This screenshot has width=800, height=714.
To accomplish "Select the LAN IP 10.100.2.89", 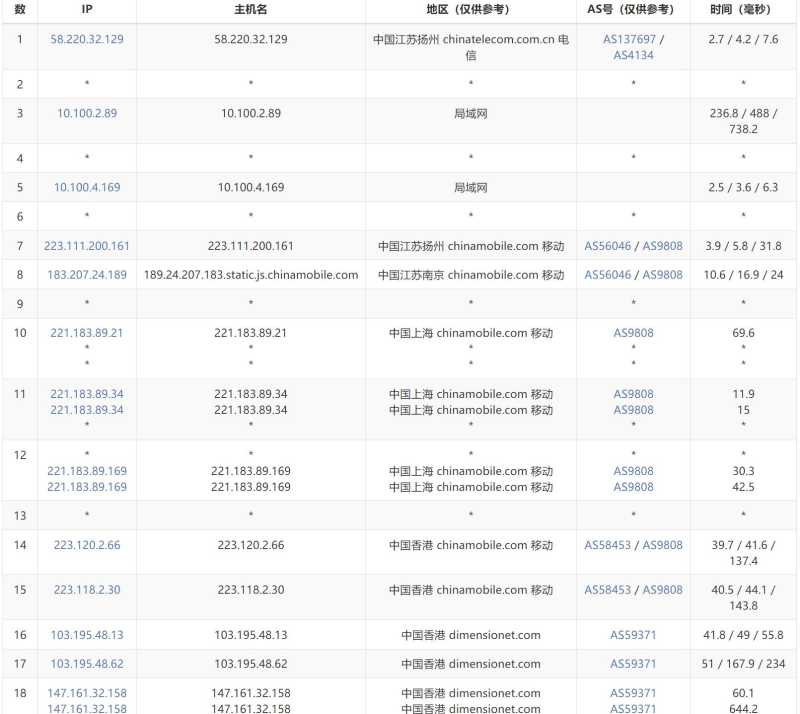I will point(86,113).
